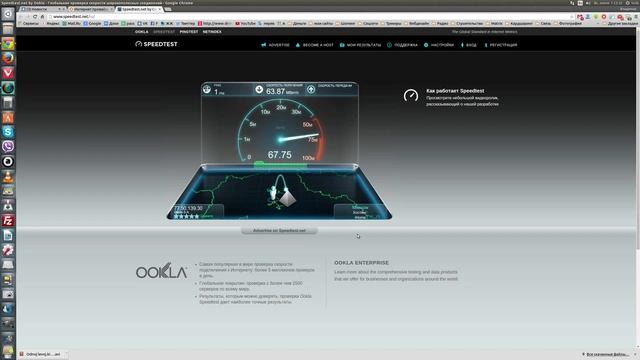Click the Speedtest logo
The width and height of the screenshot is (640, 360).
pos(156,44)
